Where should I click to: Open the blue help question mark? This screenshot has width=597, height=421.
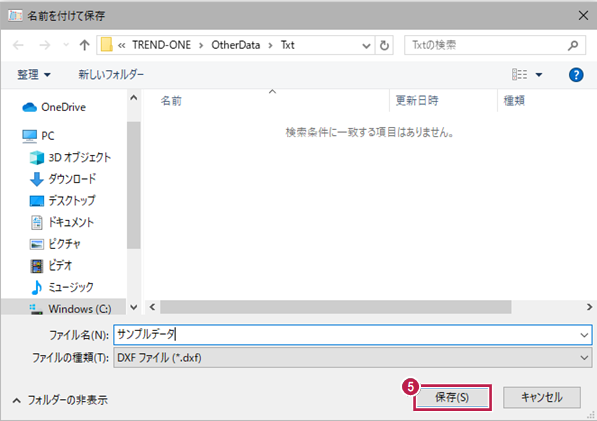[x=576, y=75]
